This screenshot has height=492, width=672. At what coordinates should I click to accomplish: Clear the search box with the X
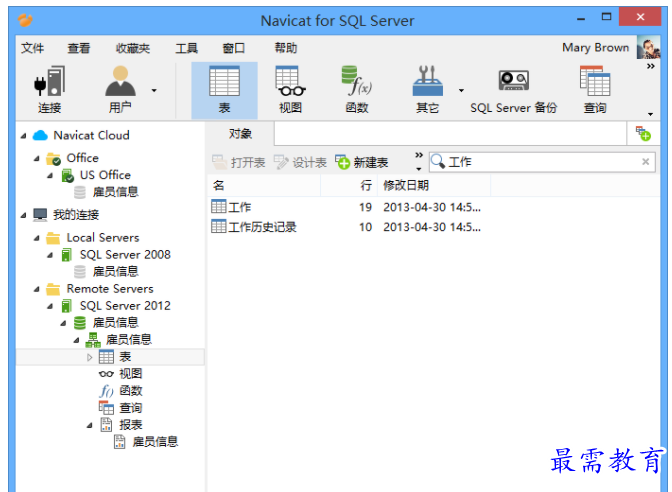(645, 162)
